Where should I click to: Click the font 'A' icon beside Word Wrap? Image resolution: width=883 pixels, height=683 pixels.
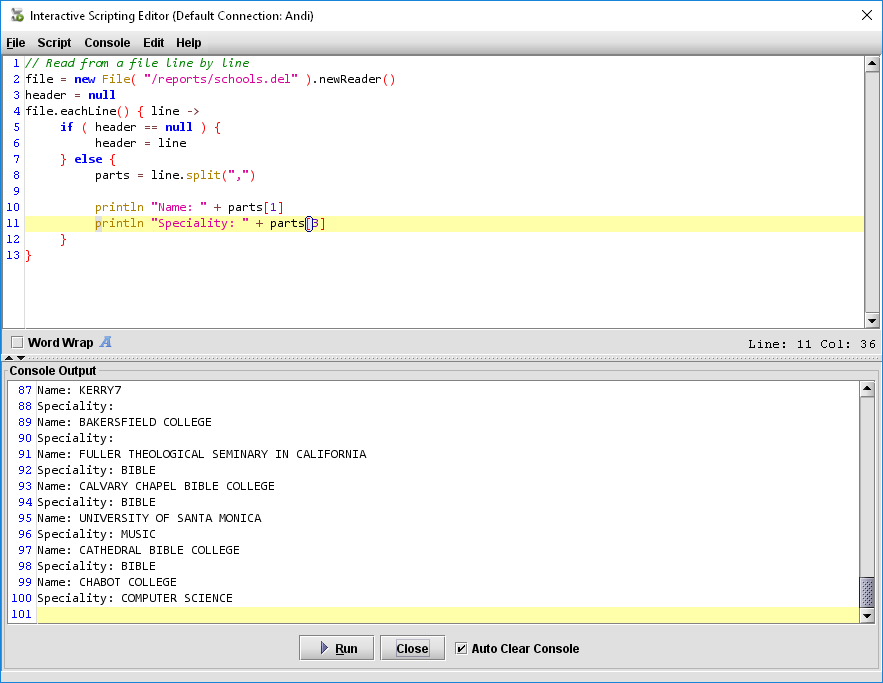coord(105,342)
